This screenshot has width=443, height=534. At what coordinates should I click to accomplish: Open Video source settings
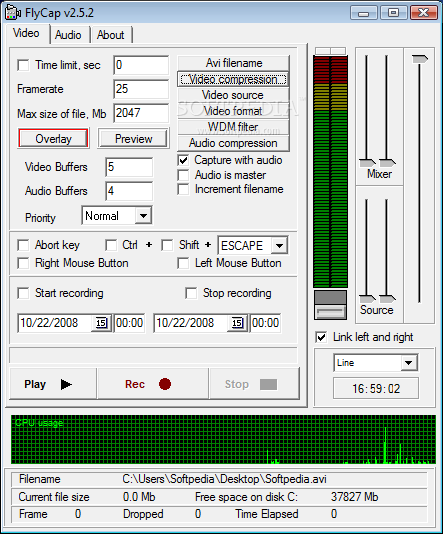click(x=234, y=95)
